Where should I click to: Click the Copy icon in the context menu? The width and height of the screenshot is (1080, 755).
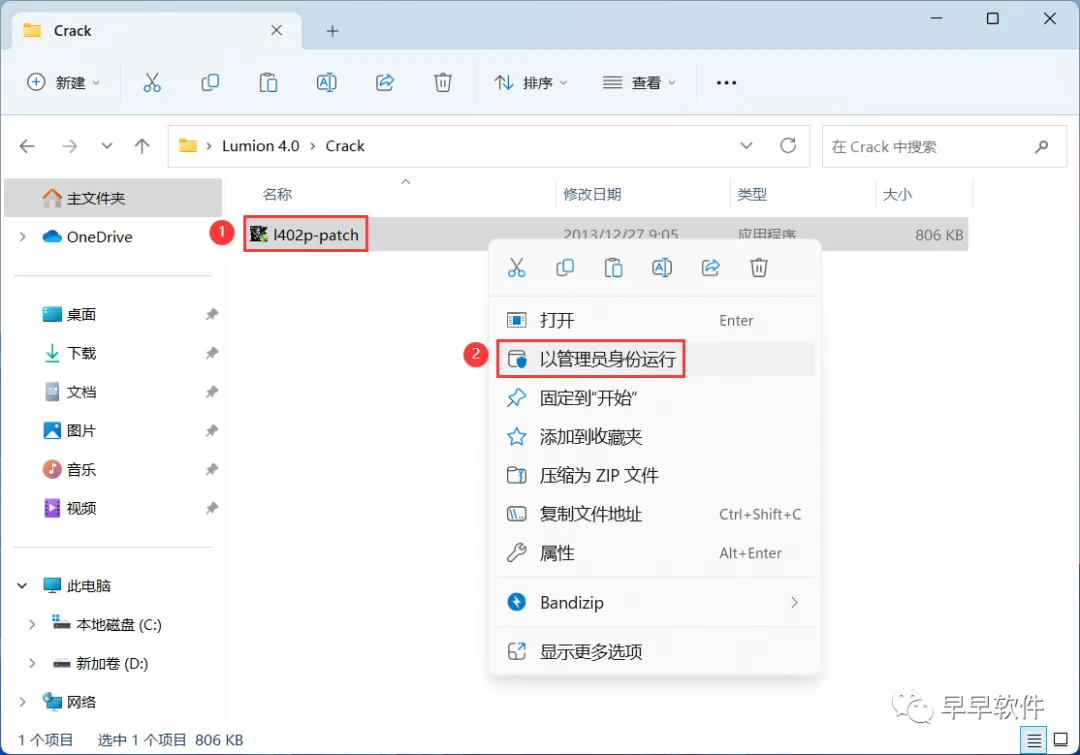coord(565,267)
